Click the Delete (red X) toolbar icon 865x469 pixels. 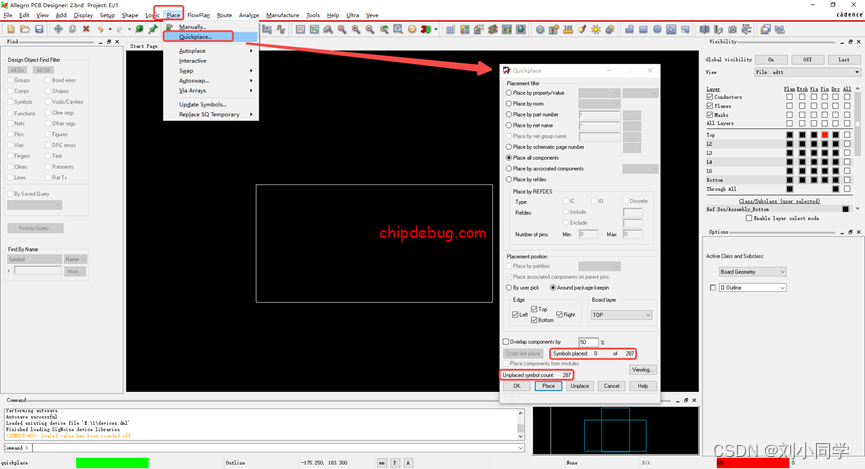86,29
